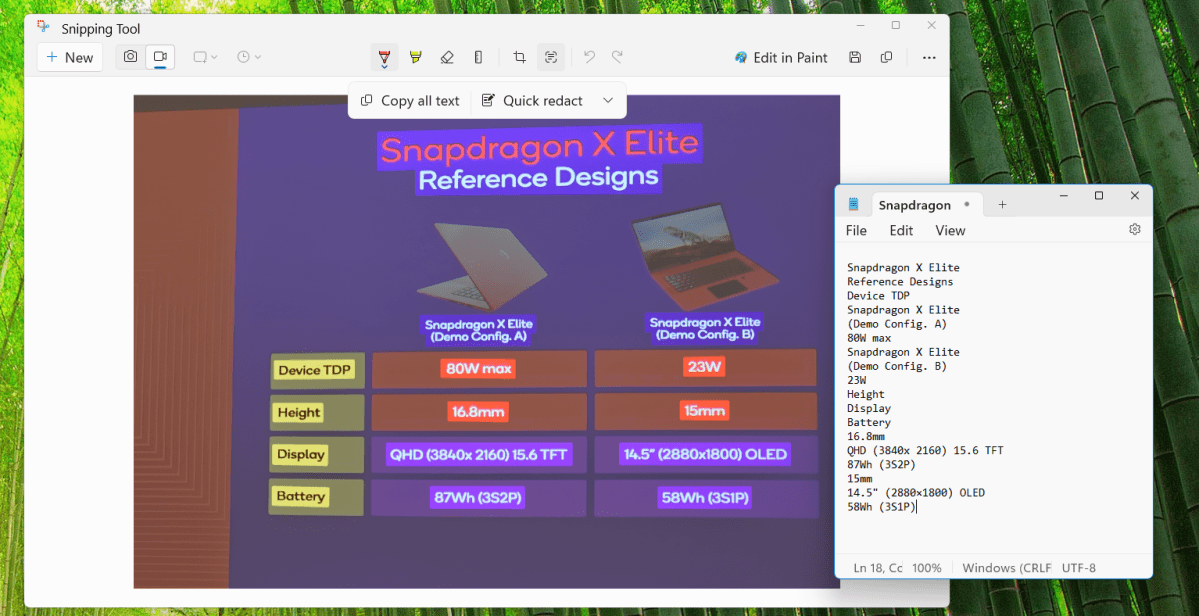Open the Edit menu in Notepad
The width and height of the screenshot is (1199, 616).
pyautogui.click(x=901, y=231)
